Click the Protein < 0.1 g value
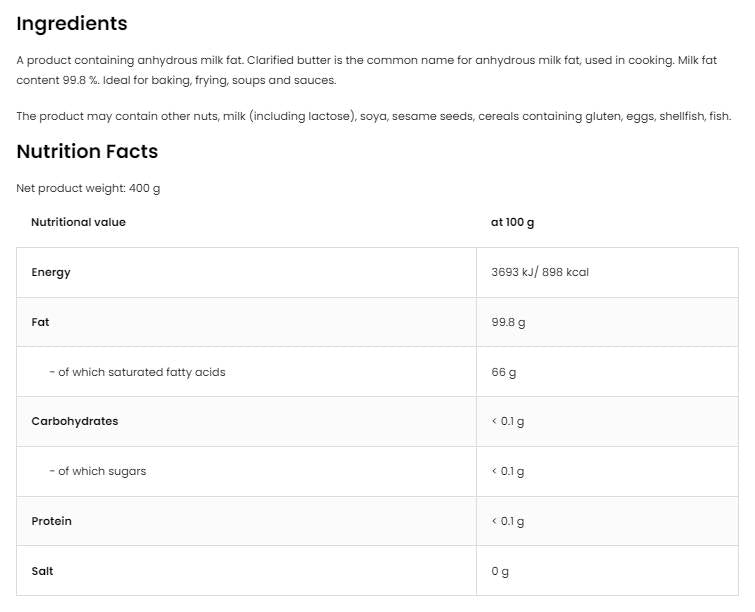755x612 pixels. (508, 521)
